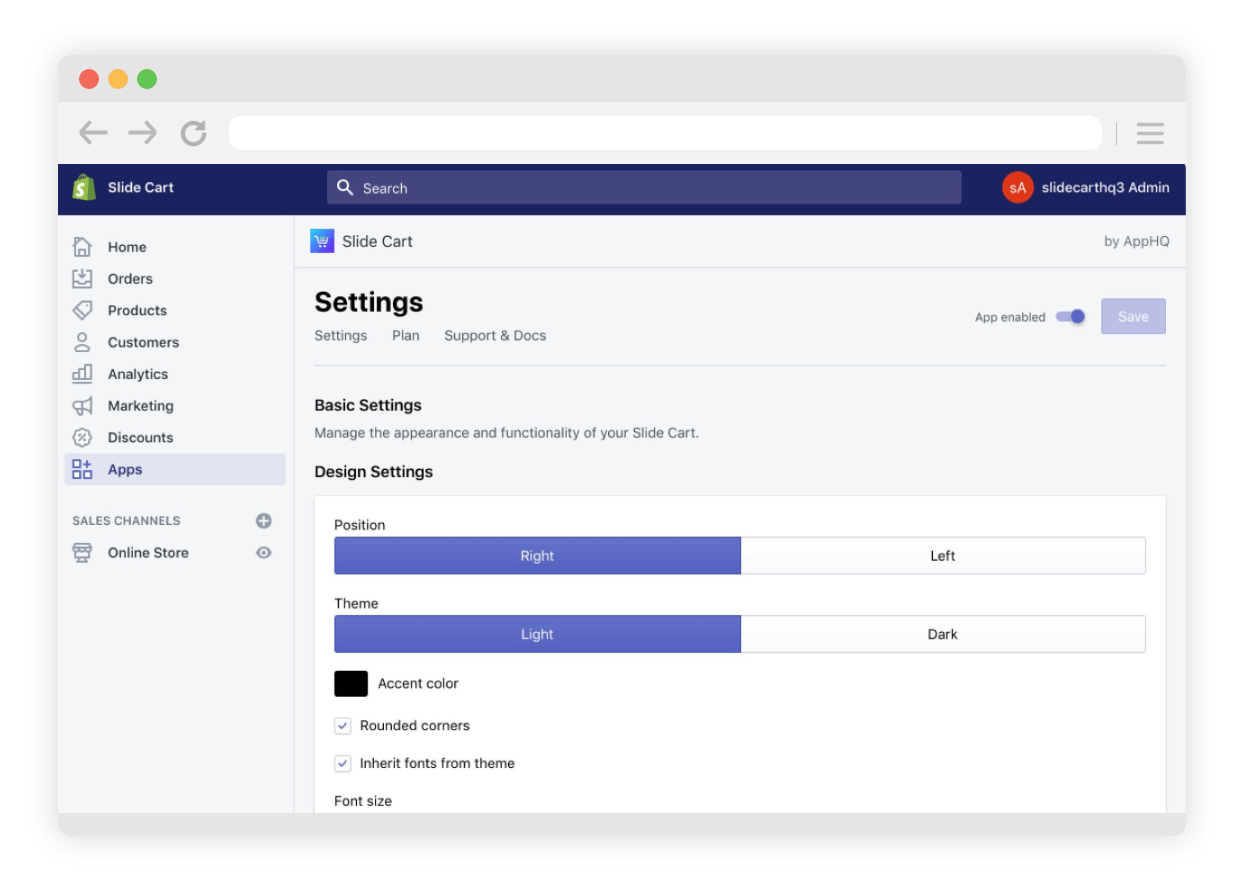
Task: Click the Design Settings heading
Action: (x=373, y=471)
